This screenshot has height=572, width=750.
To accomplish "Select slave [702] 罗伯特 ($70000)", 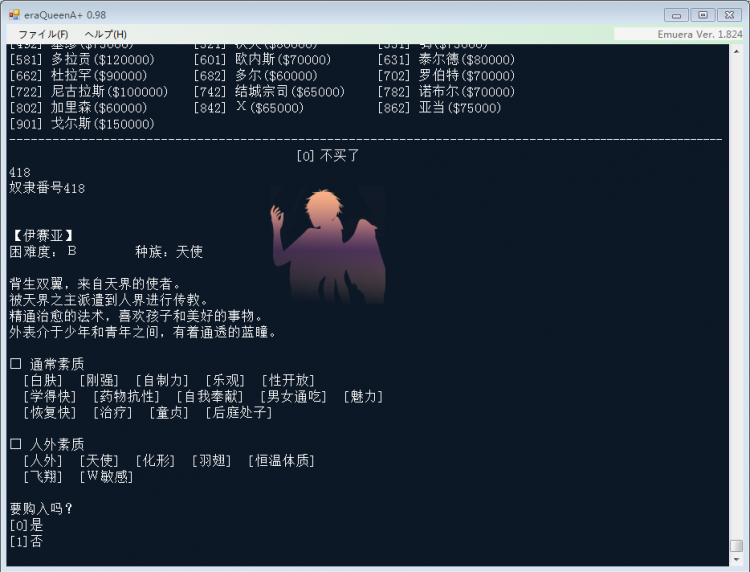I will [x=446, y=76].
